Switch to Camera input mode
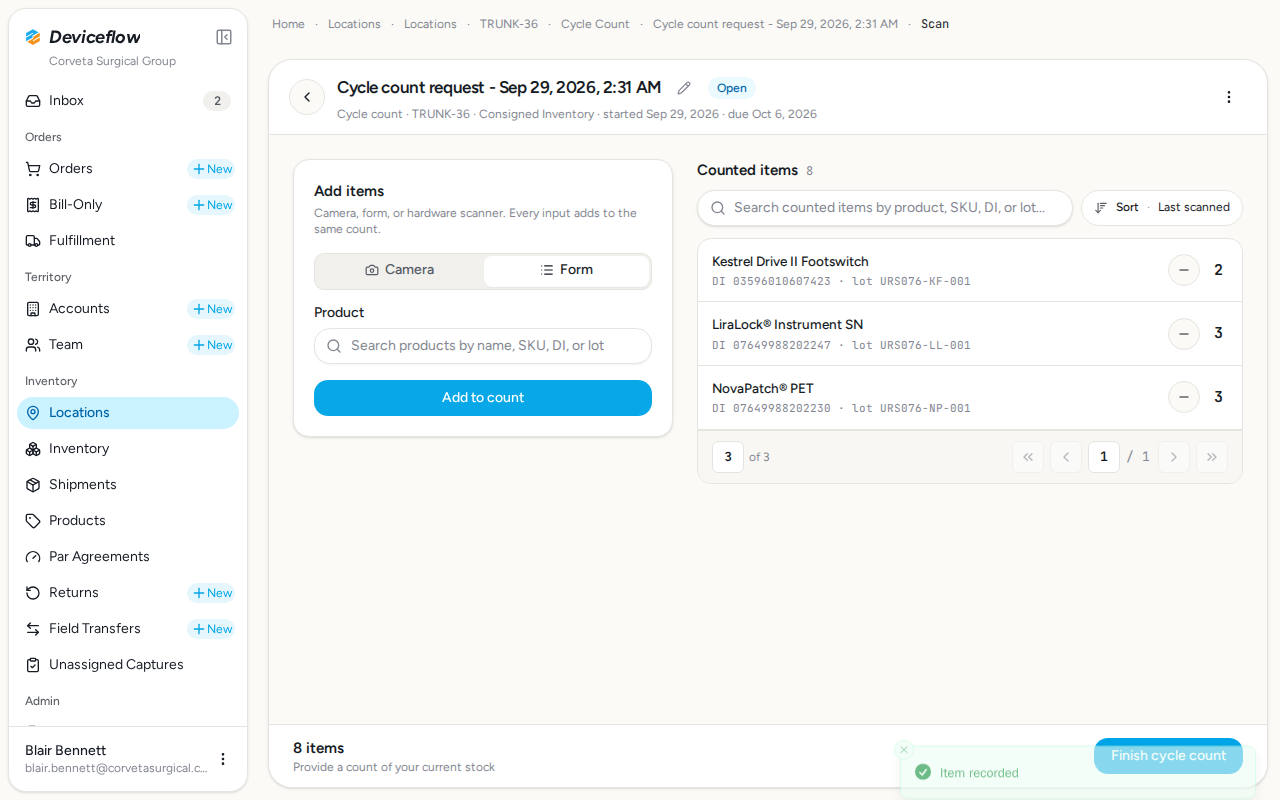The image size is (1280, 800). (x=400, y=270)
